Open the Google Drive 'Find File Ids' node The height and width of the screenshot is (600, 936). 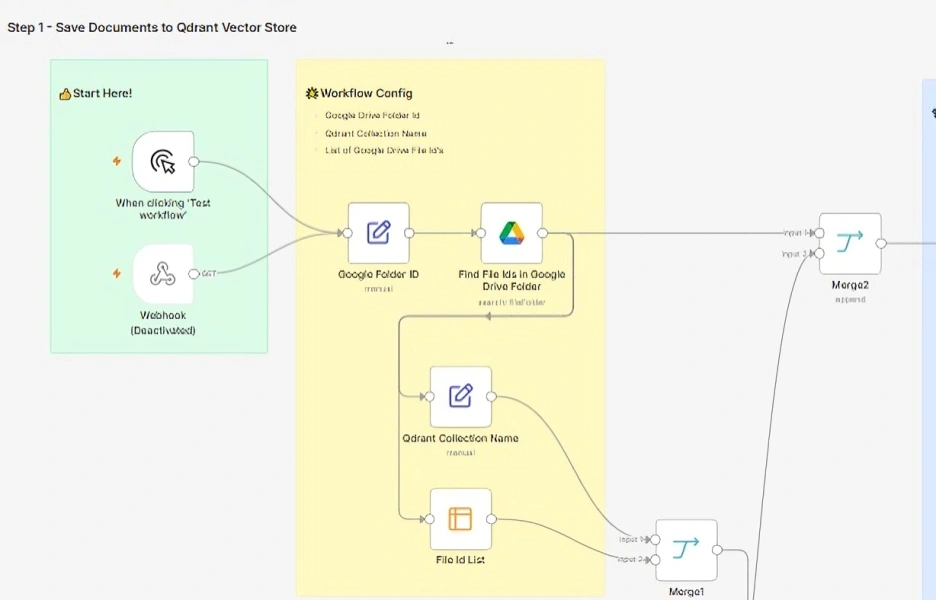512,233
